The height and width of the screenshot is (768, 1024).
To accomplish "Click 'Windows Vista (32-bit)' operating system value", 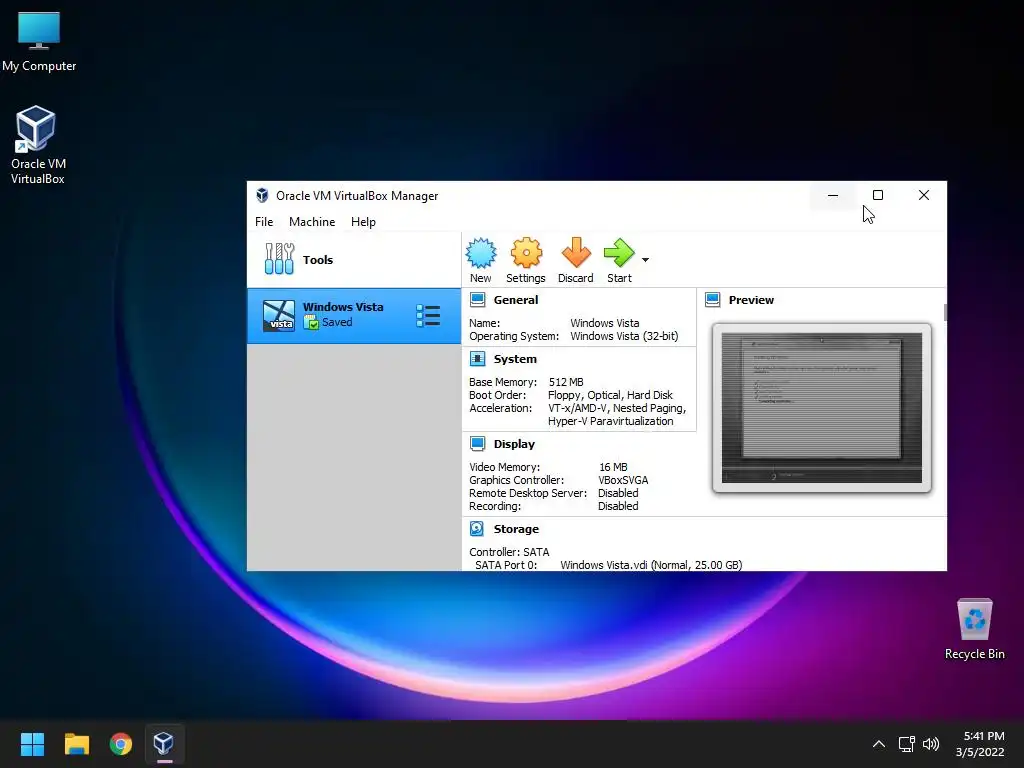I will pos(624,336).
